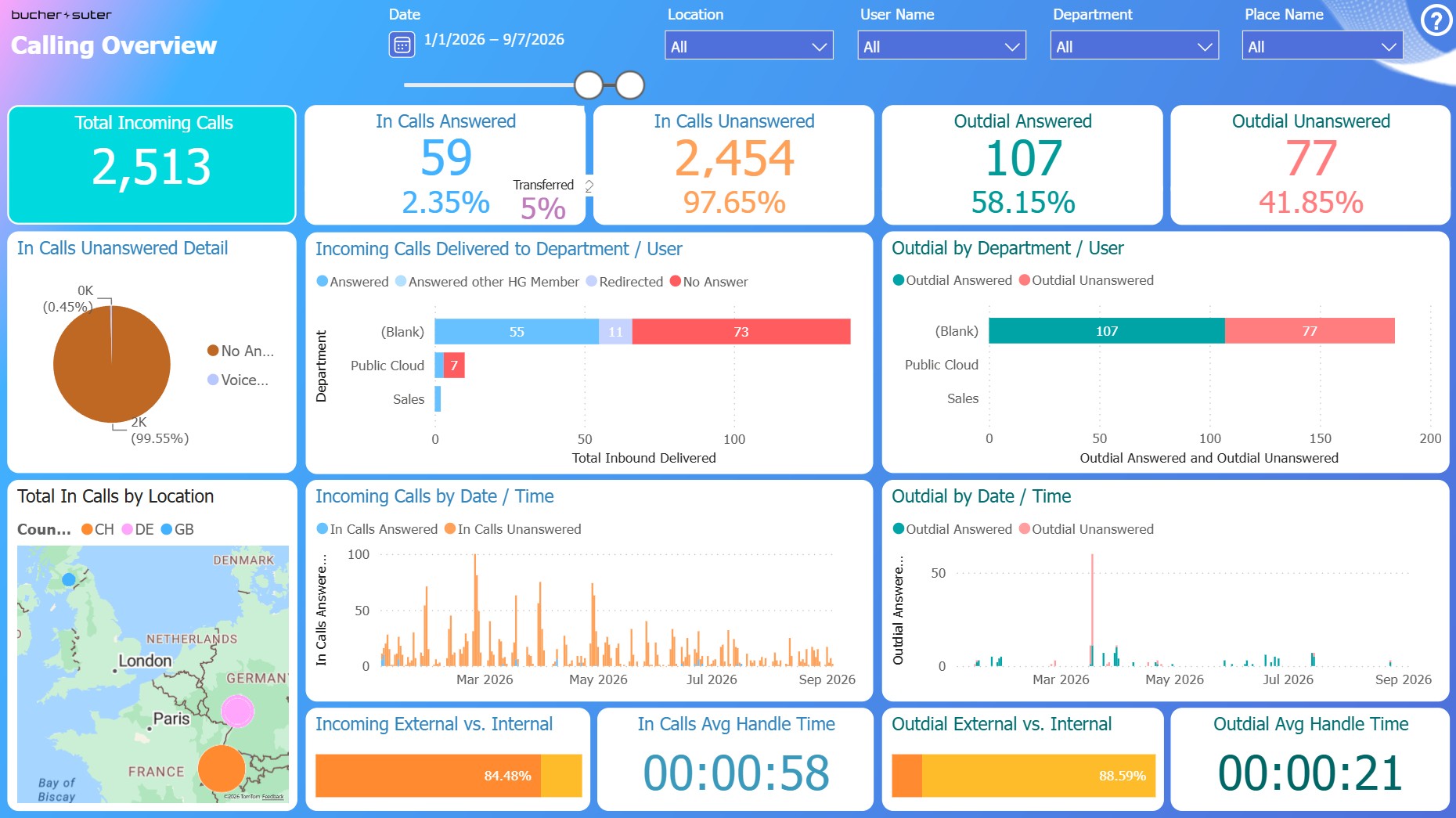This screenshot has width=1456, height=818.
Task: Click the Outdial Avg Handle Time 00:00:21
Action: pos(1310,773)
